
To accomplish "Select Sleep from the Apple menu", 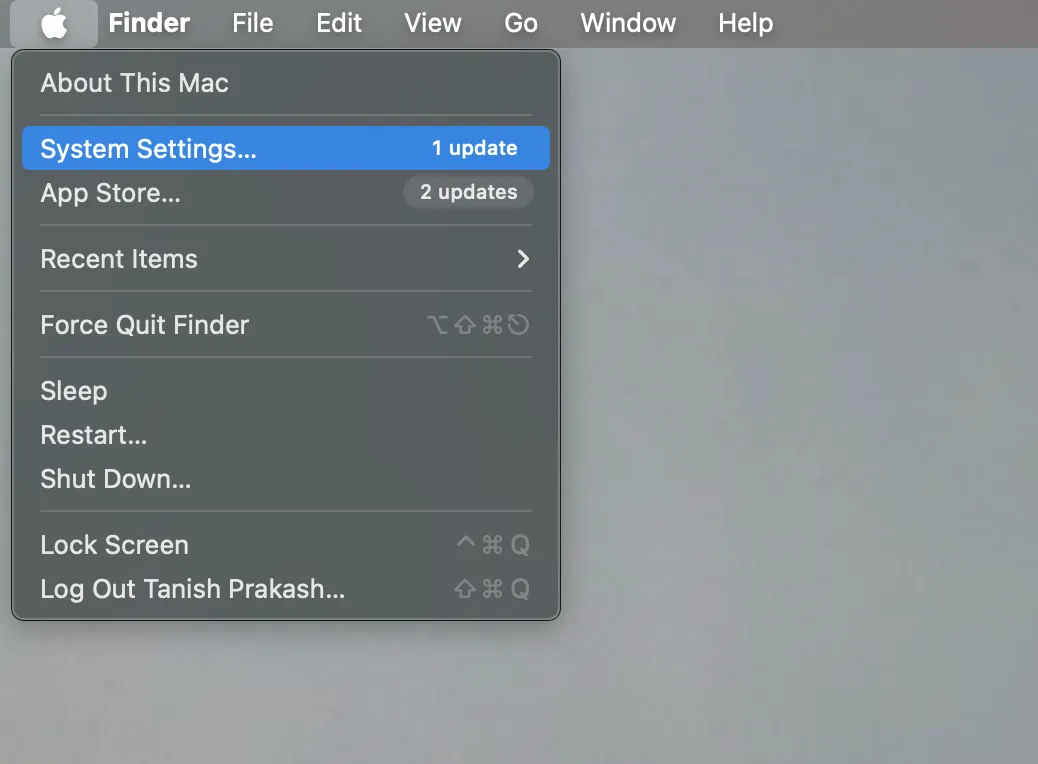I will click(x=286, y=391).
